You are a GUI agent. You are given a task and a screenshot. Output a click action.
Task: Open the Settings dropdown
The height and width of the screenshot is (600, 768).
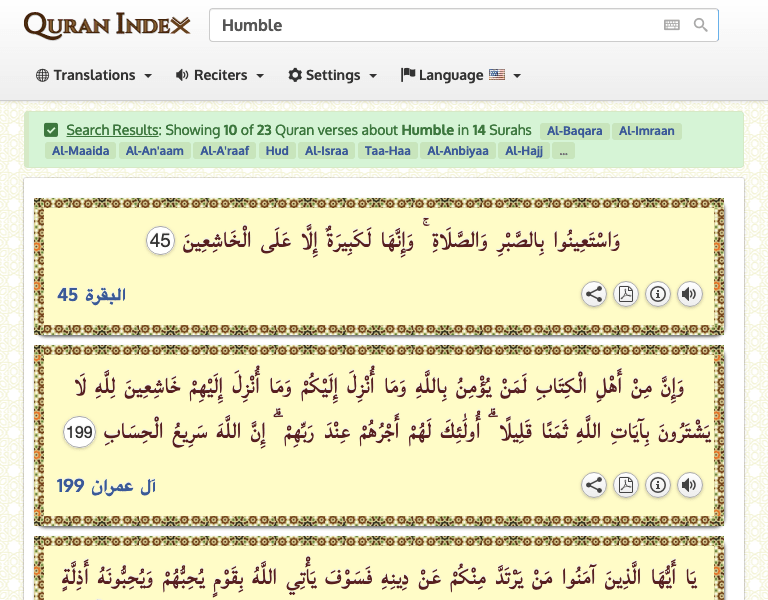tap(332, 75)
